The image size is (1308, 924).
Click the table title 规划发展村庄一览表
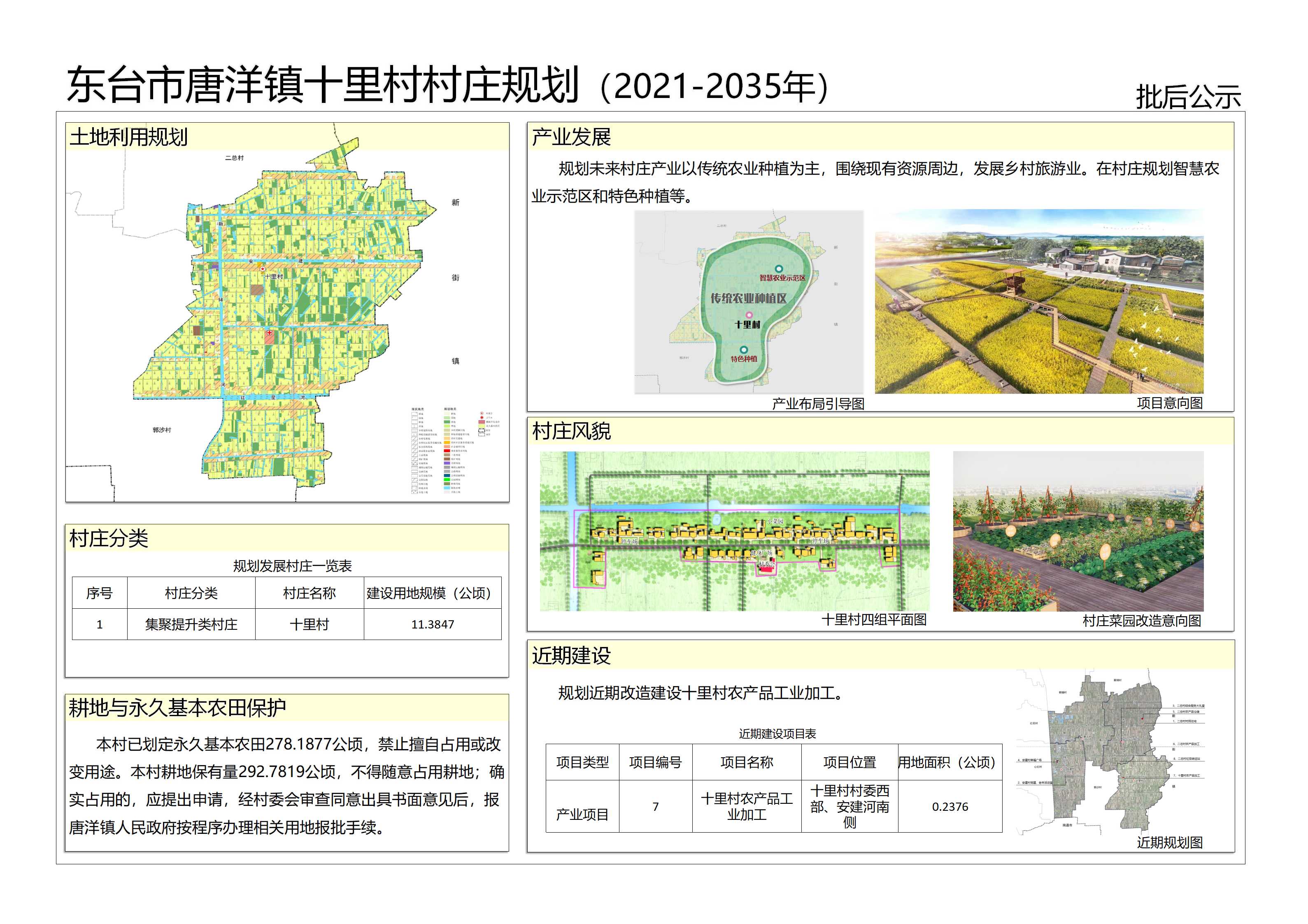[292, 566]
